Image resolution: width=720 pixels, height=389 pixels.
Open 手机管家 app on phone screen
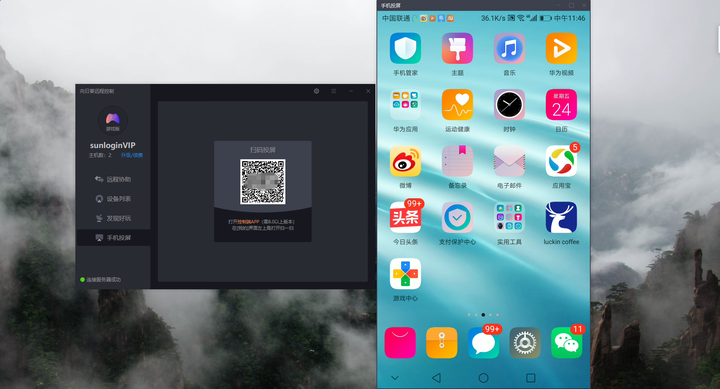(405, 48)
